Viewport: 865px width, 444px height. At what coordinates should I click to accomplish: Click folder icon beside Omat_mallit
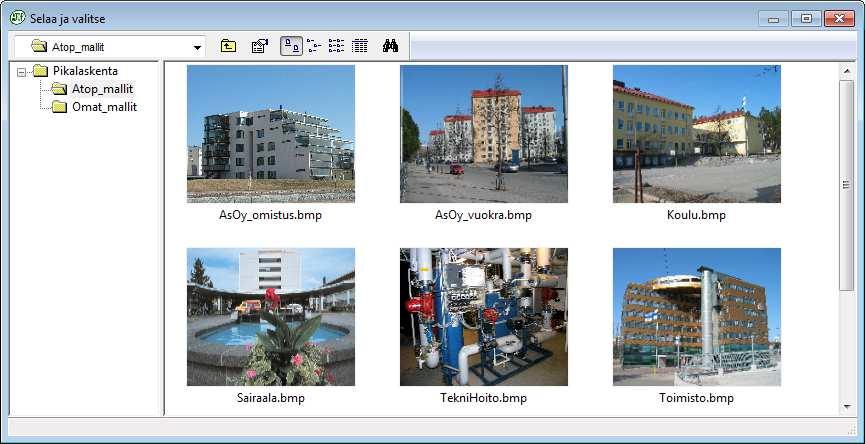coord(60,107)
